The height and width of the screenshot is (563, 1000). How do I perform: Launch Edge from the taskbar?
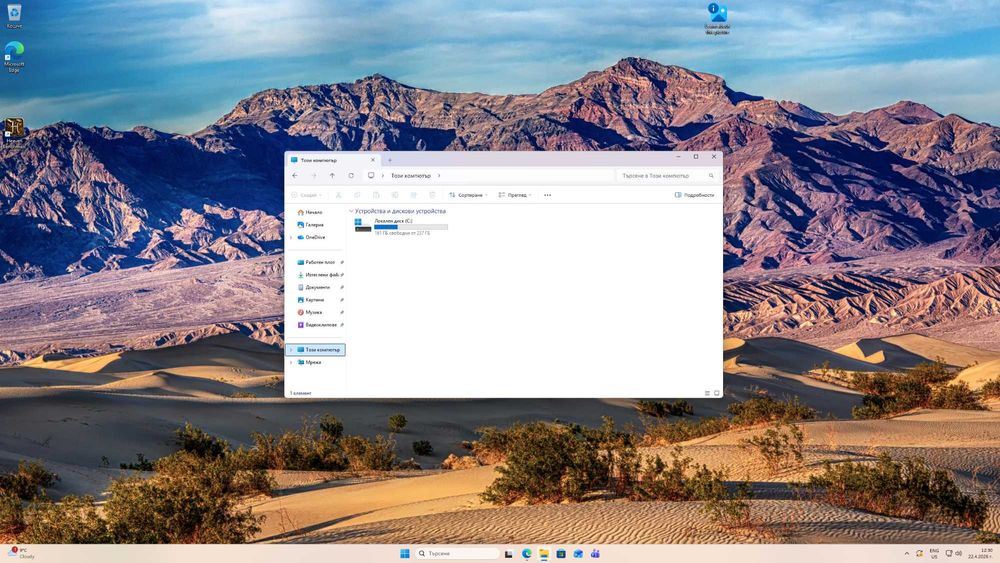click(x=527, y=553)
